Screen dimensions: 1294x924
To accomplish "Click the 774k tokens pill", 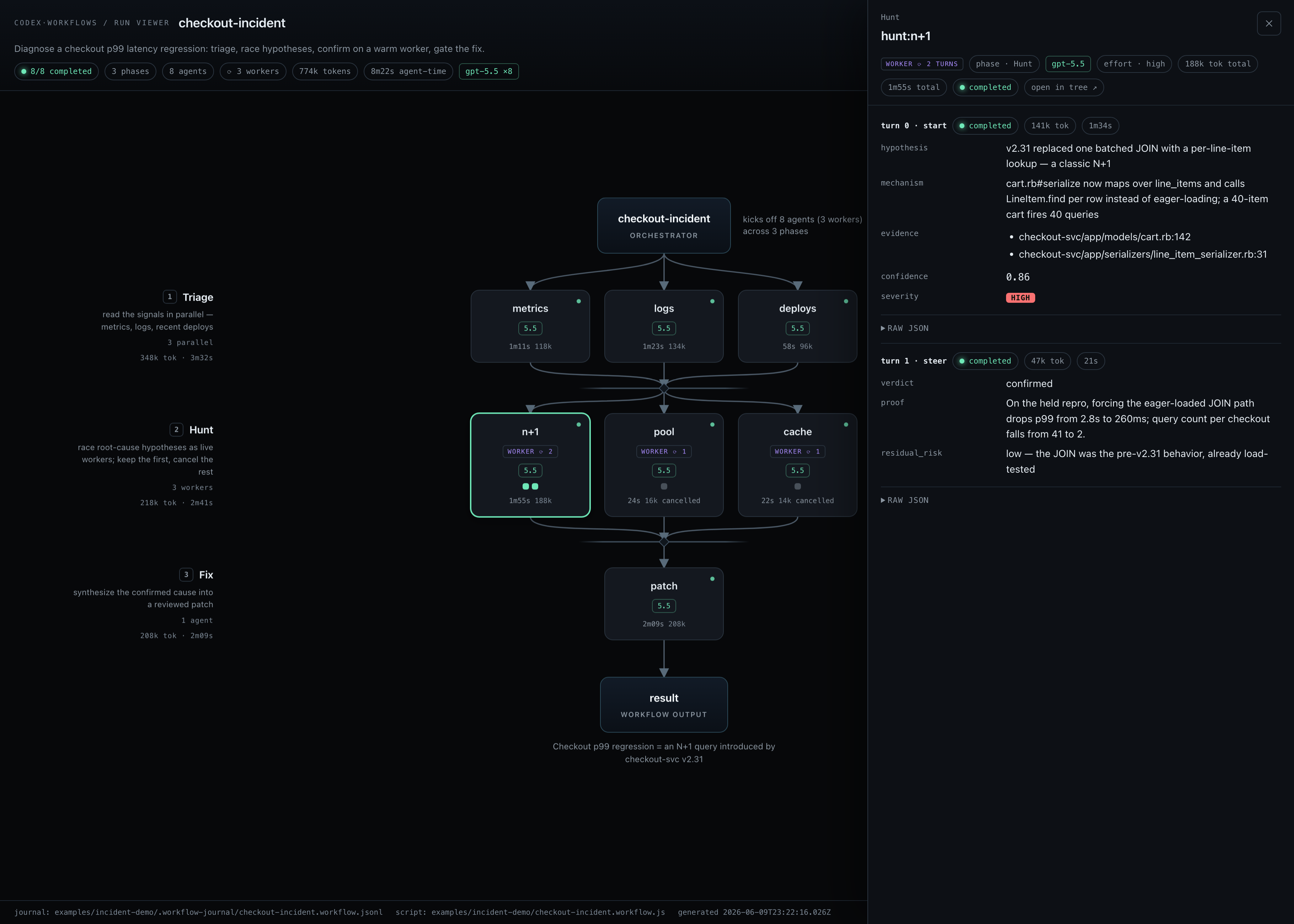I will click(x=325, y=71).
